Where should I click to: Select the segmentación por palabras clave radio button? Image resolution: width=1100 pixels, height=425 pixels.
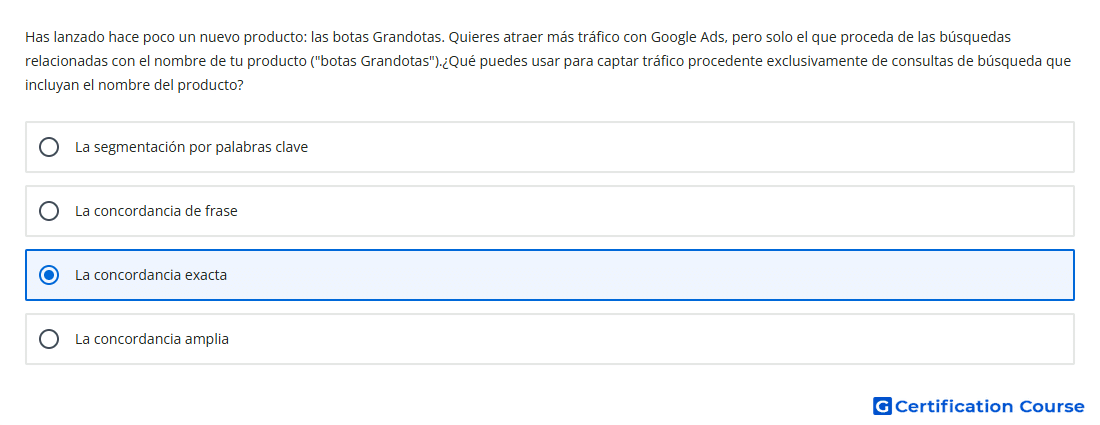coord(49,147)
